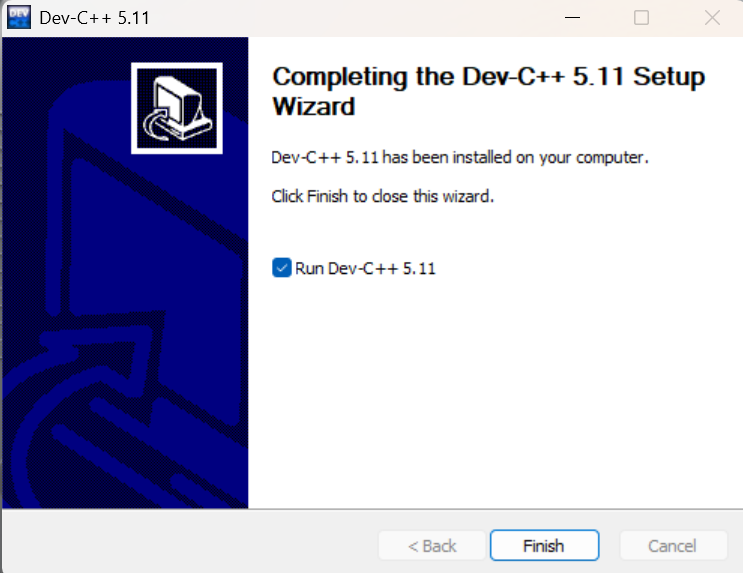743x573 pixels.
Task: Minimize the Dev-C++ setup window
Action: coord(572,18)
